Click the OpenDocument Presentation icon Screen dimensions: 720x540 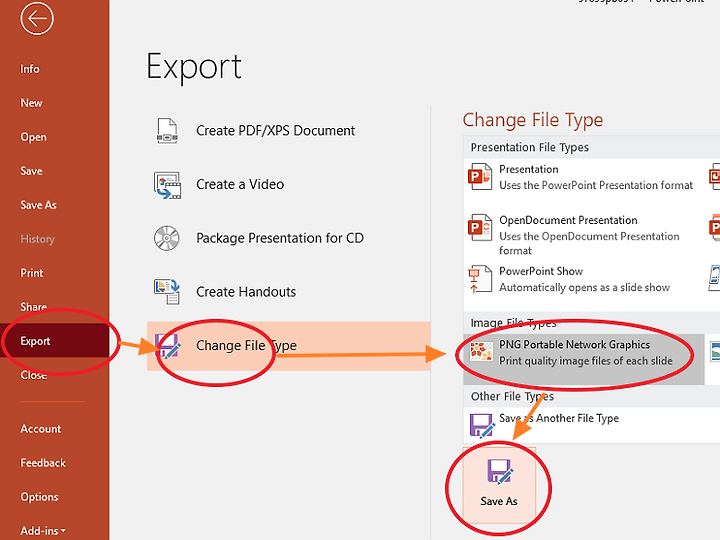(480, 228)
